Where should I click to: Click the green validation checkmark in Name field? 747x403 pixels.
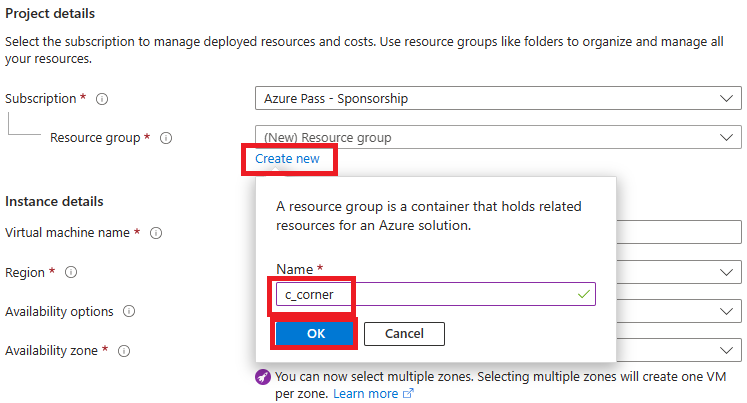tap(584, 294)
